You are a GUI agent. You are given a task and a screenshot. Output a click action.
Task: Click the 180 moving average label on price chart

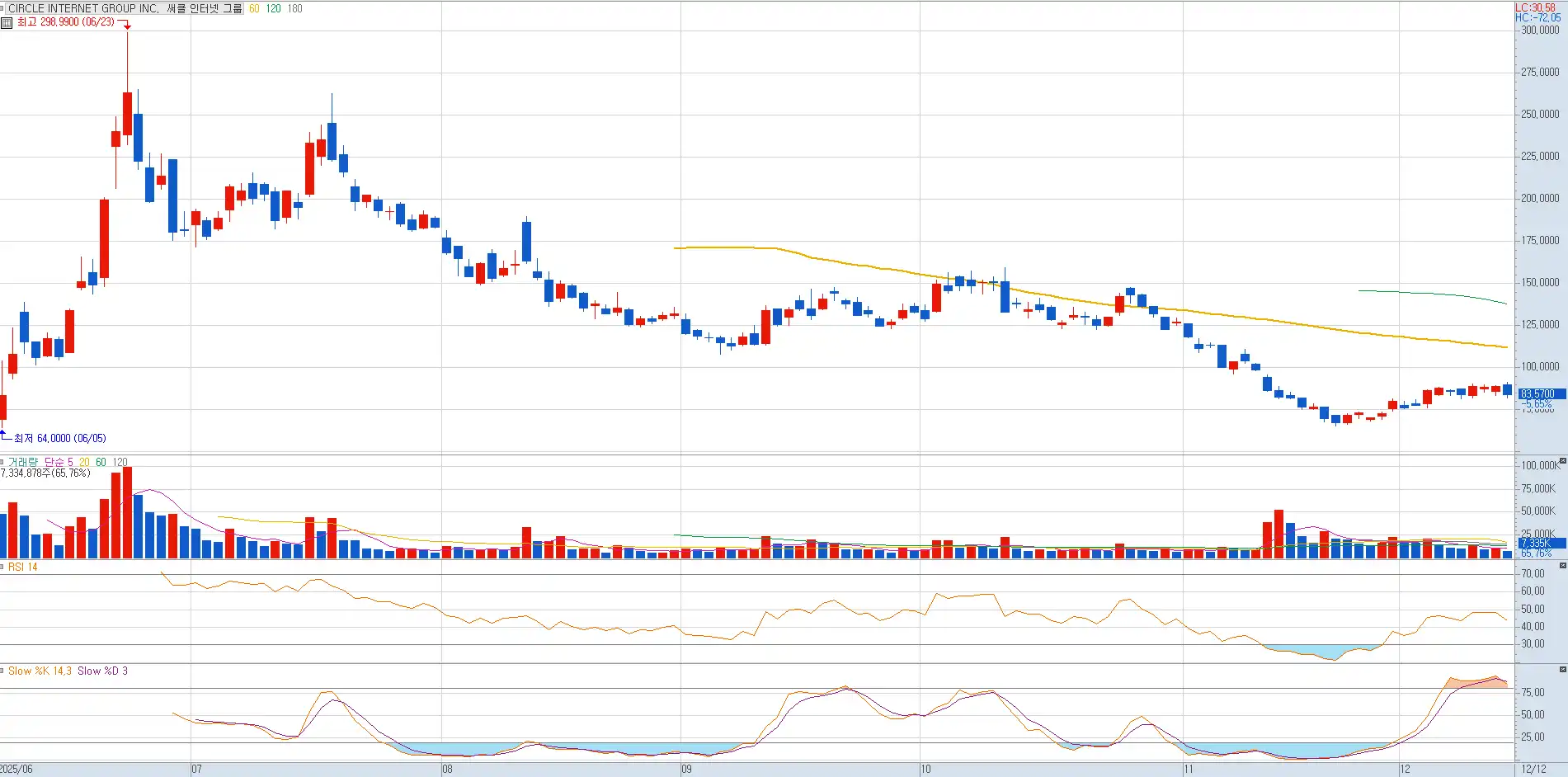294,9
